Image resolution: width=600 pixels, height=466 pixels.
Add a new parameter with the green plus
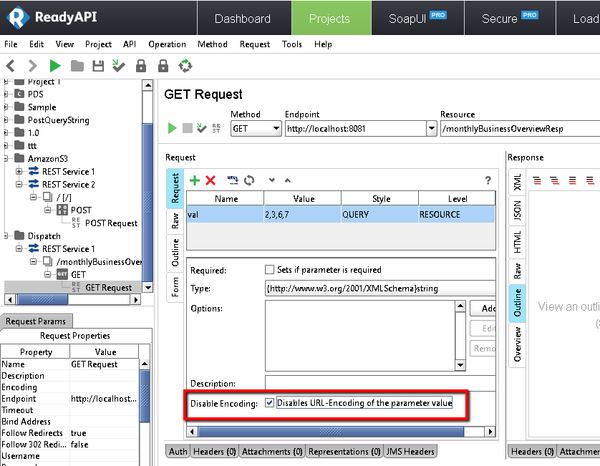[x=195, y=179]
